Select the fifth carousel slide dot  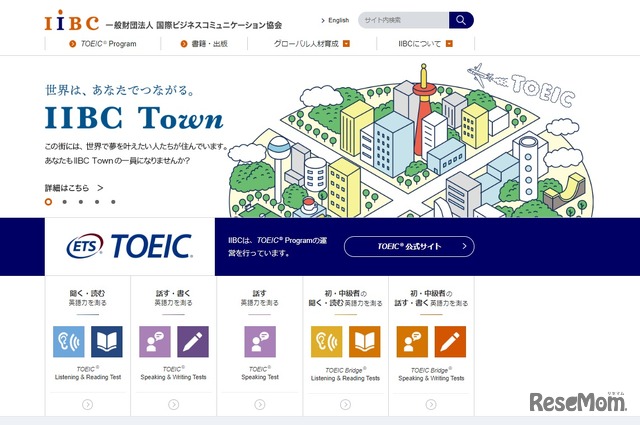pyautogui.click(x=113, y=202)
